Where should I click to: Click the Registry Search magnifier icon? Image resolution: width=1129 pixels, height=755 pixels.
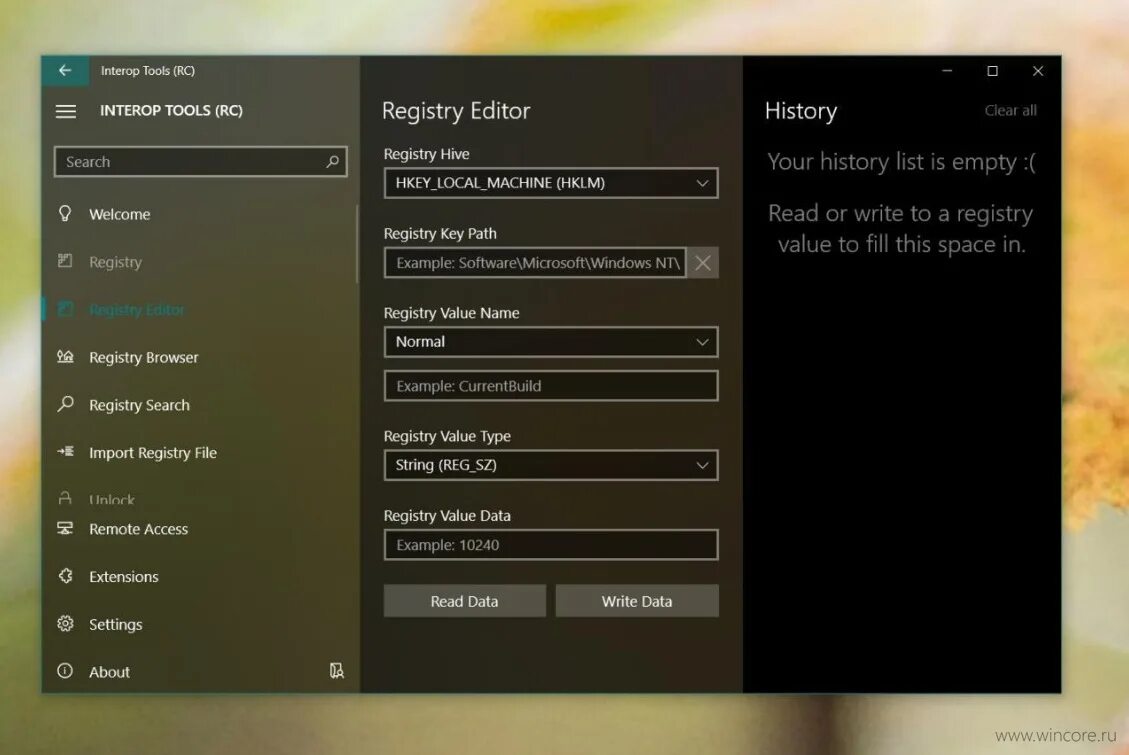pyautogui.click(x=64, y=405)
